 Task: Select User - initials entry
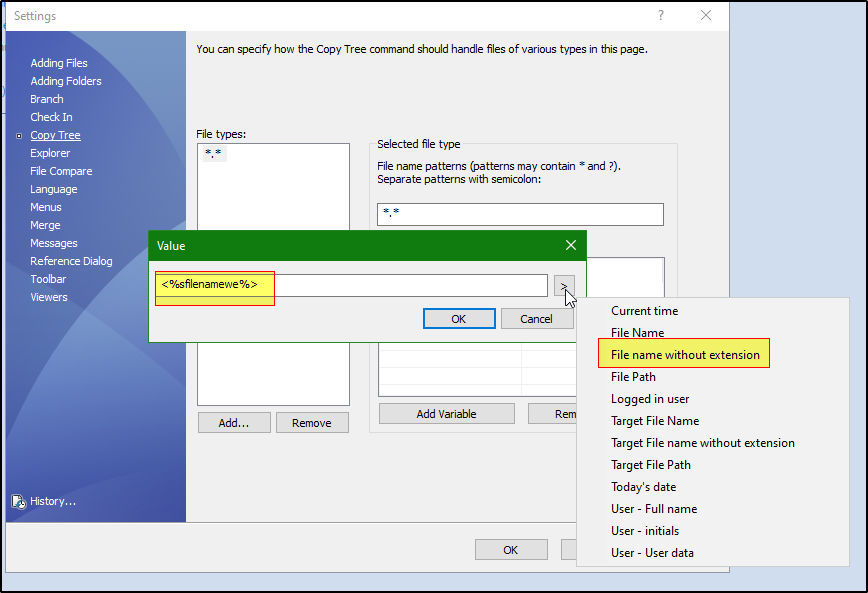[x=645, y=531]
